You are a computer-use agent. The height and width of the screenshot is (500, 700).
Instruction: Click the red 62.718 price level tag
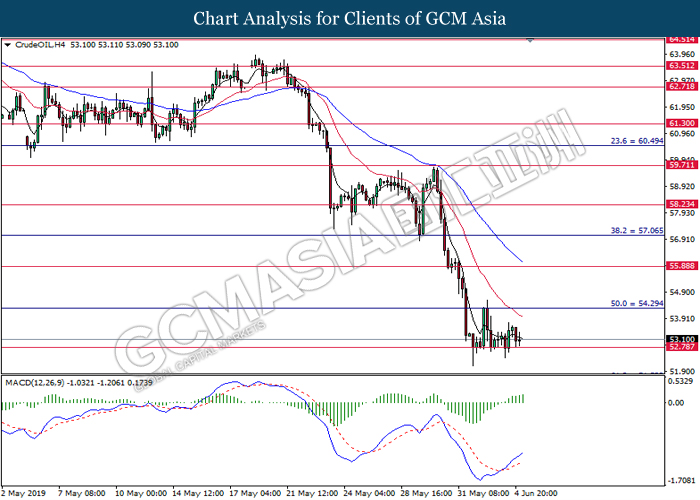[x=682, y=86]
